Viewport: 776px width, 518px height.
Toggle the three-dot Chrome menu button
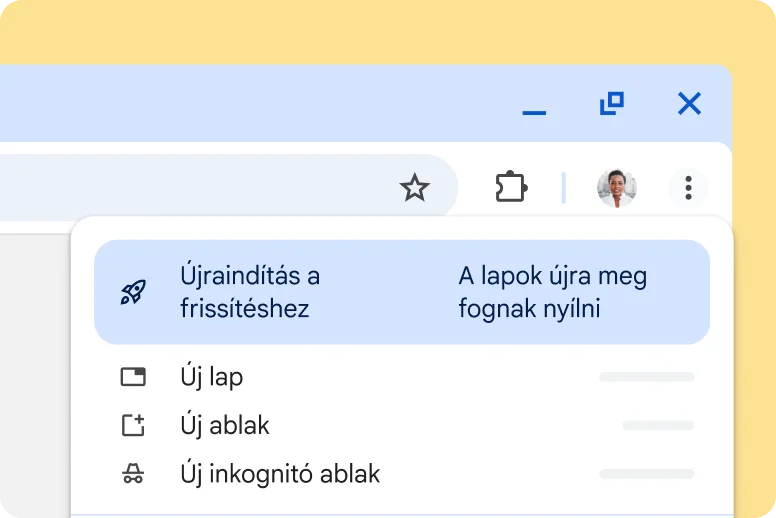coord(688,187)
